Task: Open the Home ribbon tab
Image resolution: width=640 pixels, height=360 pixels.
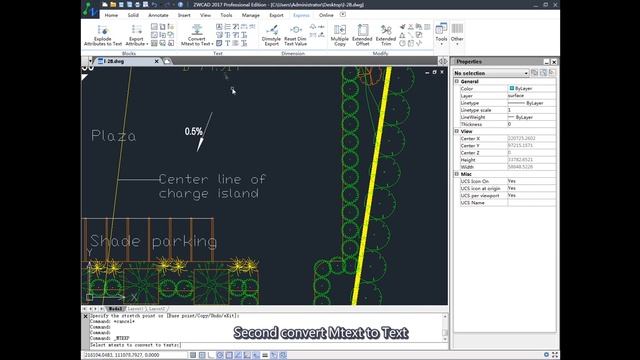Action: [111, 15]
